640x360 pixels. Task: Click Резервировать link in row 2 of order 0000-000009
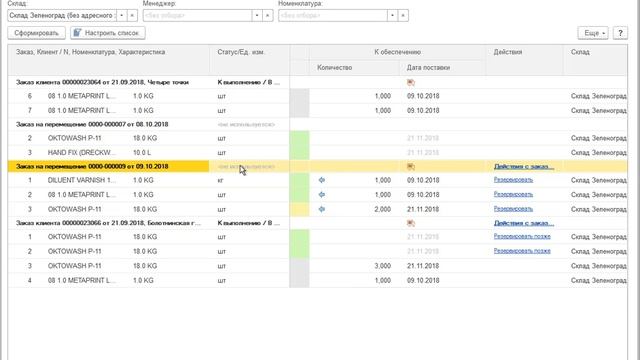[x=513, y=195]
